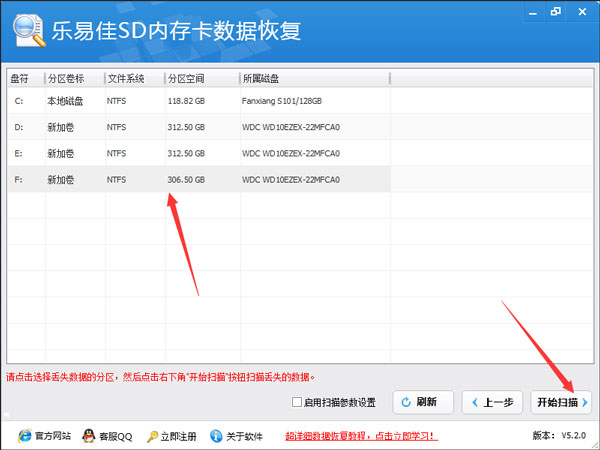Open the 官方网站 link text
The height and width of the screenshot is (450, 600).
(x=53, y=436)
